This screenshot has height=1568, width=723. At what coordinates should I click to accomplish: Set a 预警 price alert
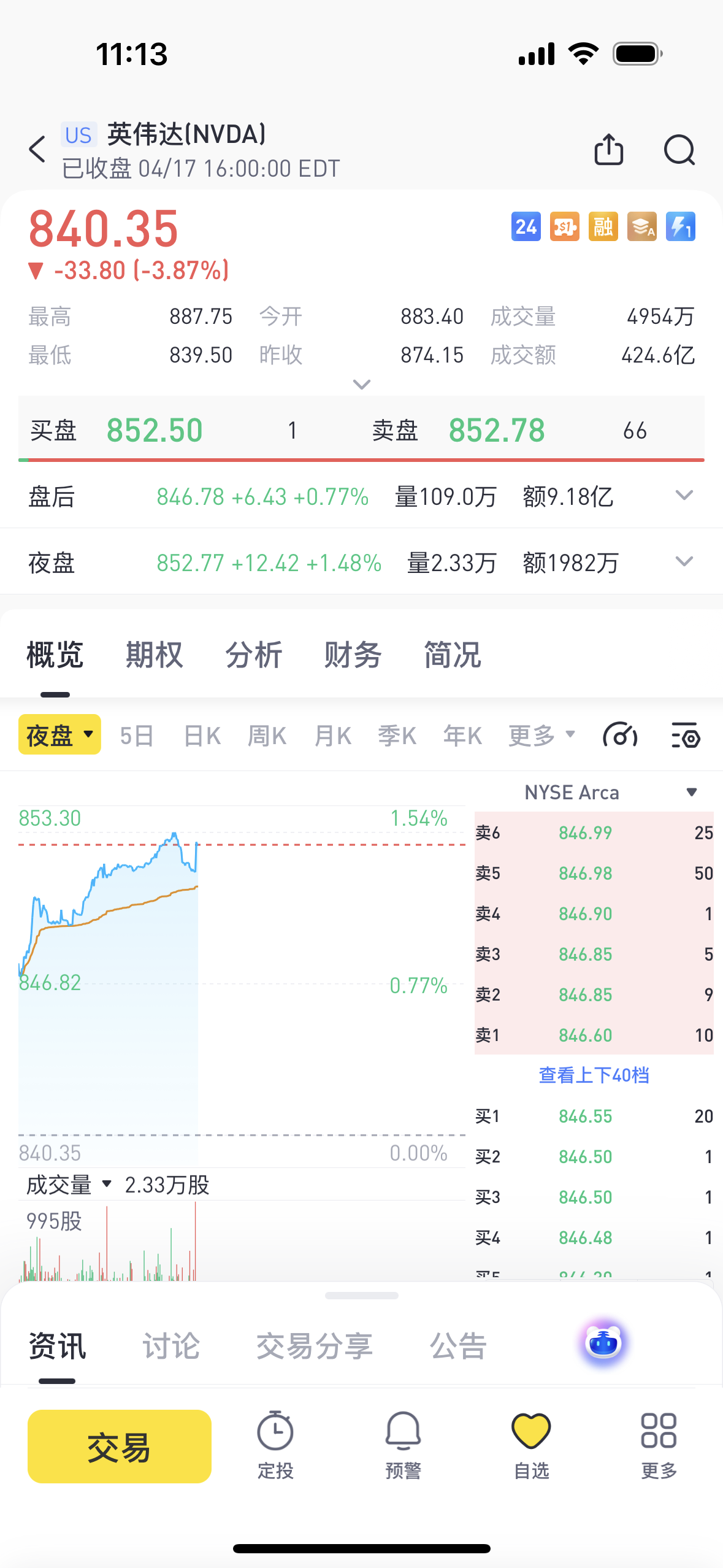pos(403,1445)
